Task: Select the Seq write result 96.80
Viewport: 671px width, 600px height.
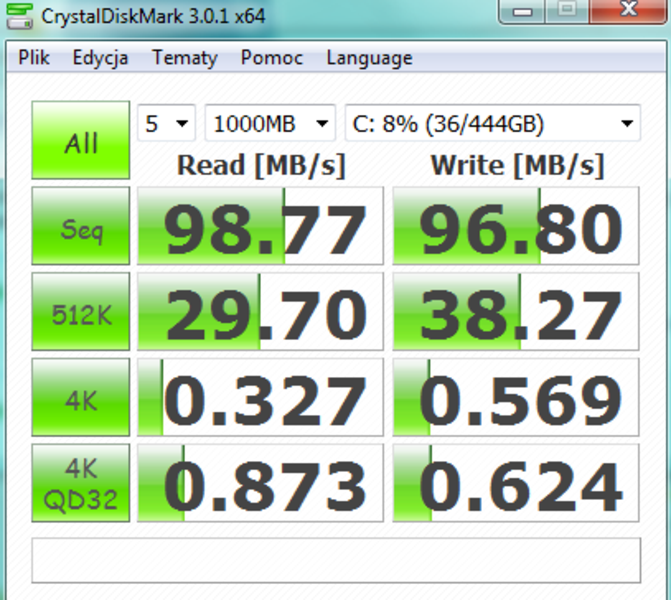Action: click(516, 226)
